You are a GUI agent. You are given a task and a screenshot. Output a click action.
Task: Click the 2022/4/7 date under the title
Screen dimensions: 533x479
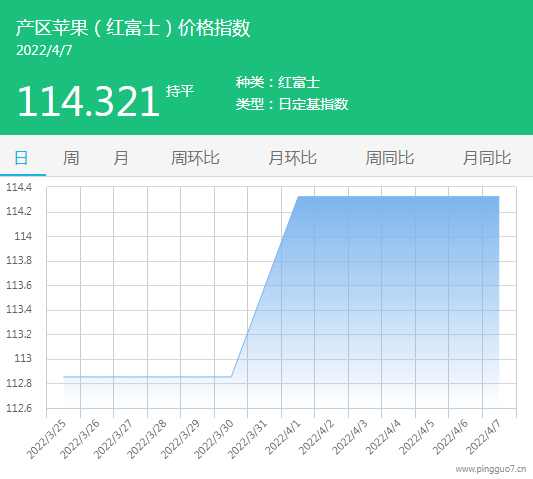[44, 50]
